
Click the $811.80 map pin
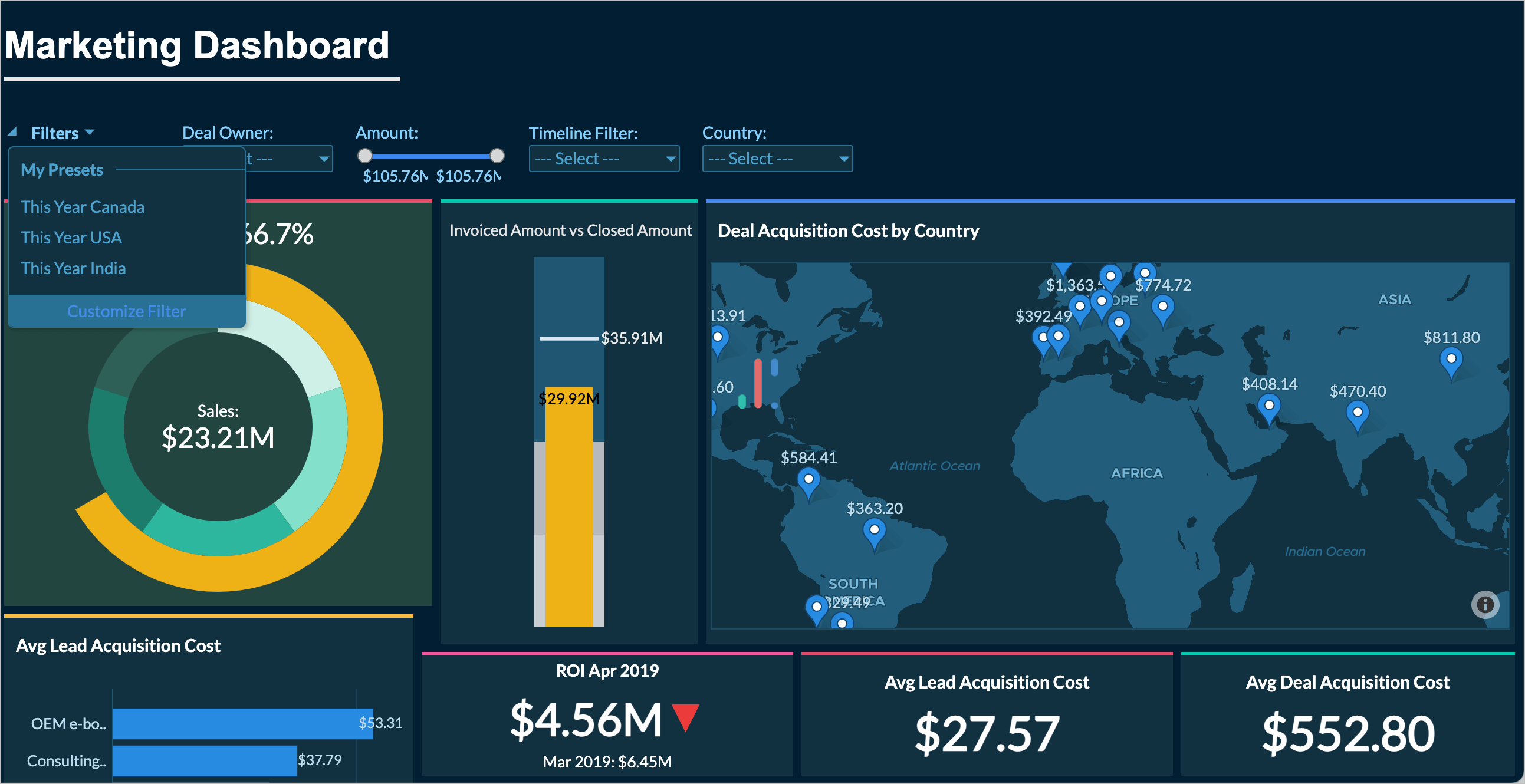1451,359
